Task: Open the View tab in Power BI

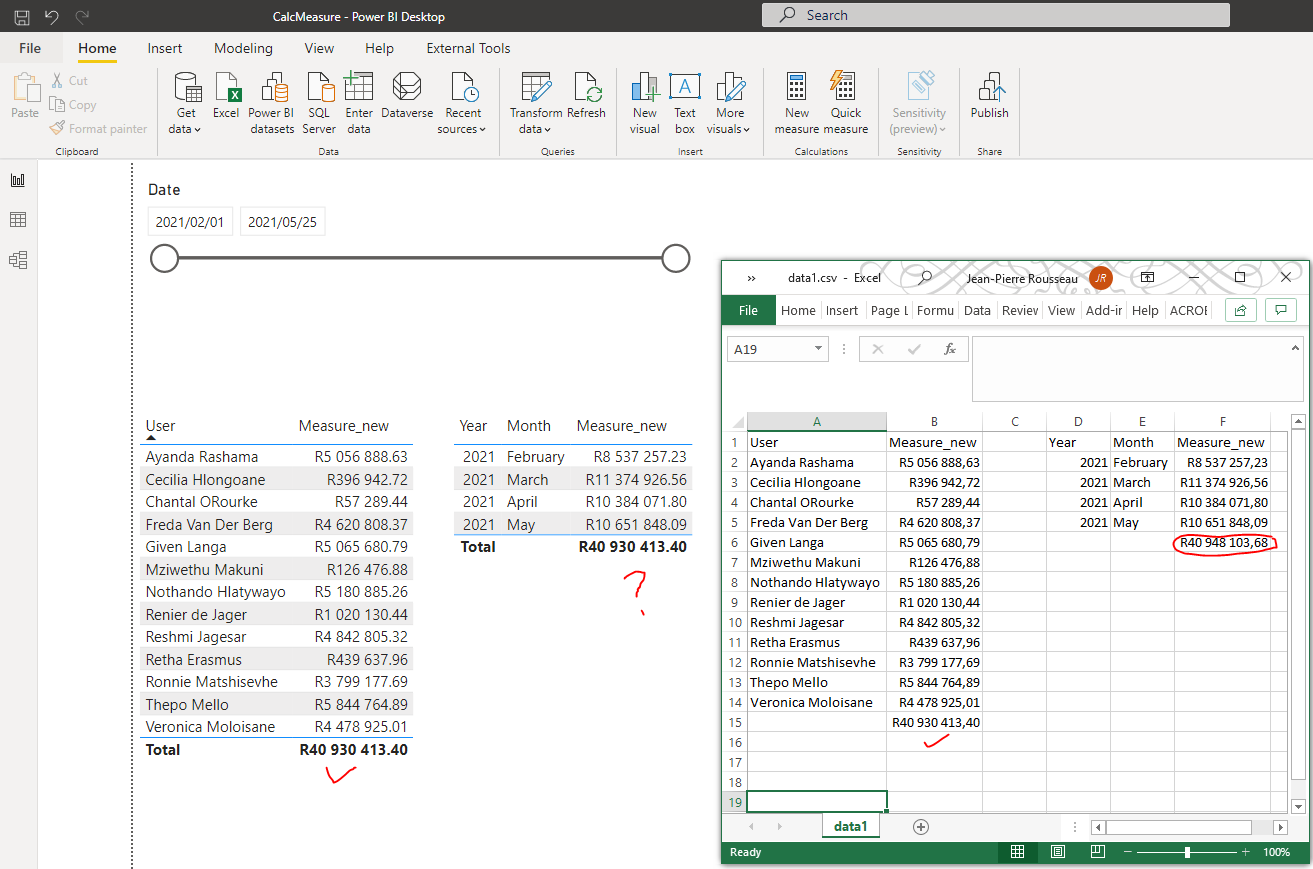Action: coord(319,48)
